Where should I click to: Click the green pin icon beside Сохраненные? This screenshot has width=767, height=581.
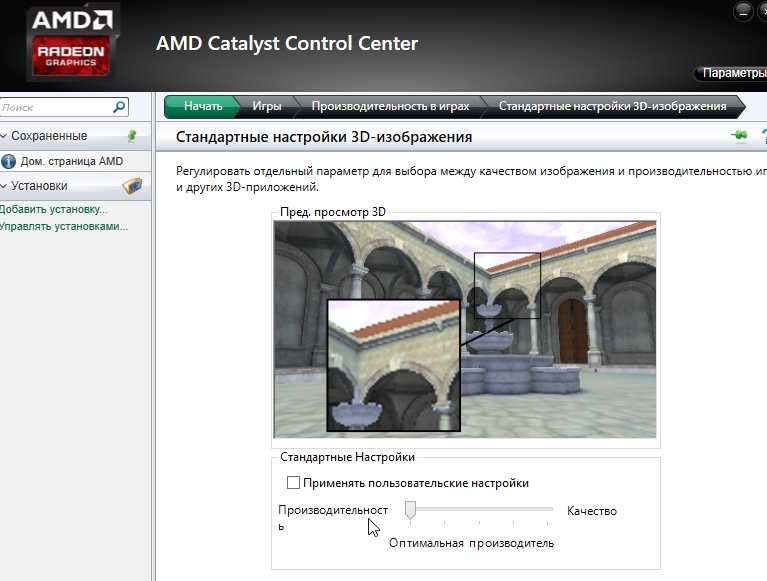tap(132, 136)
